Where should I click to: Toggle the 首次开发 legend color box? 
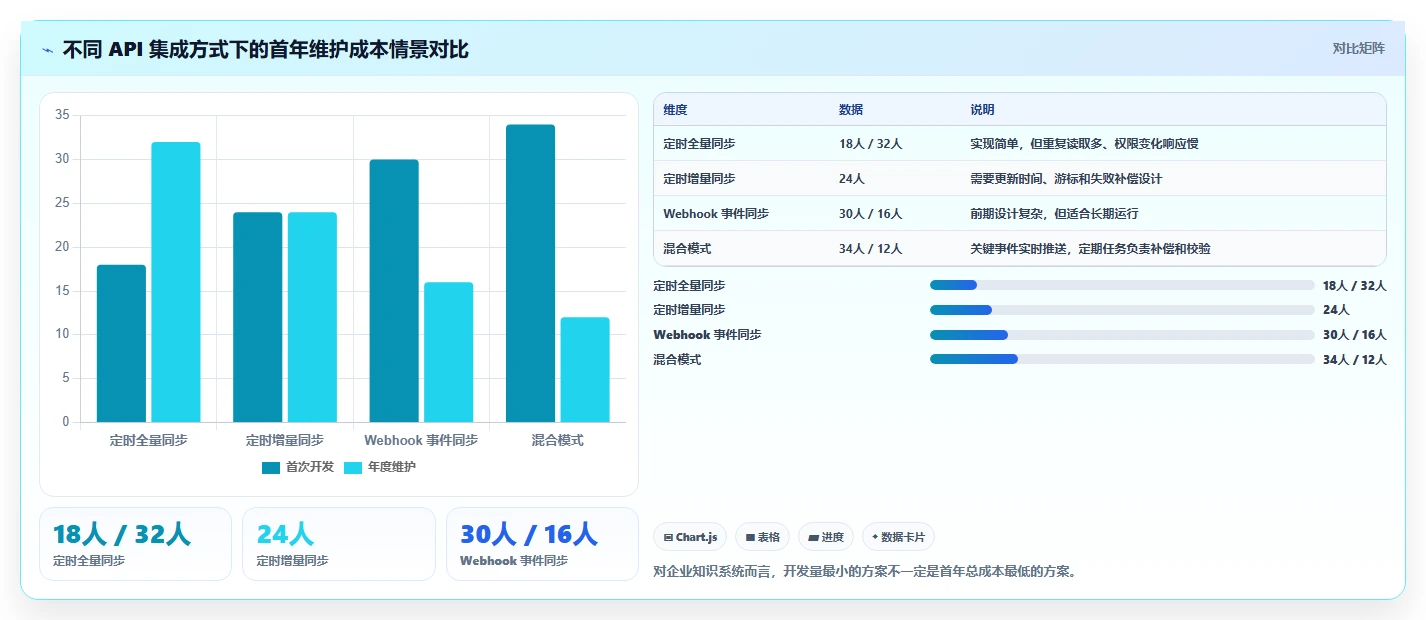[x=271, y=467]
